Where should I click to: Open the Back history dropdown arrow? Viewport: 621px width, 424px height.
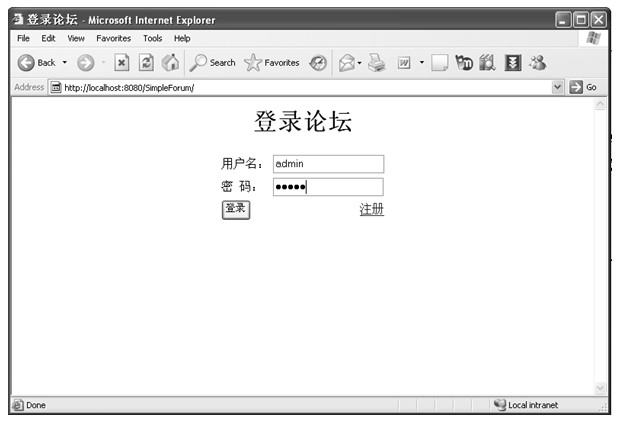[64, 63]
